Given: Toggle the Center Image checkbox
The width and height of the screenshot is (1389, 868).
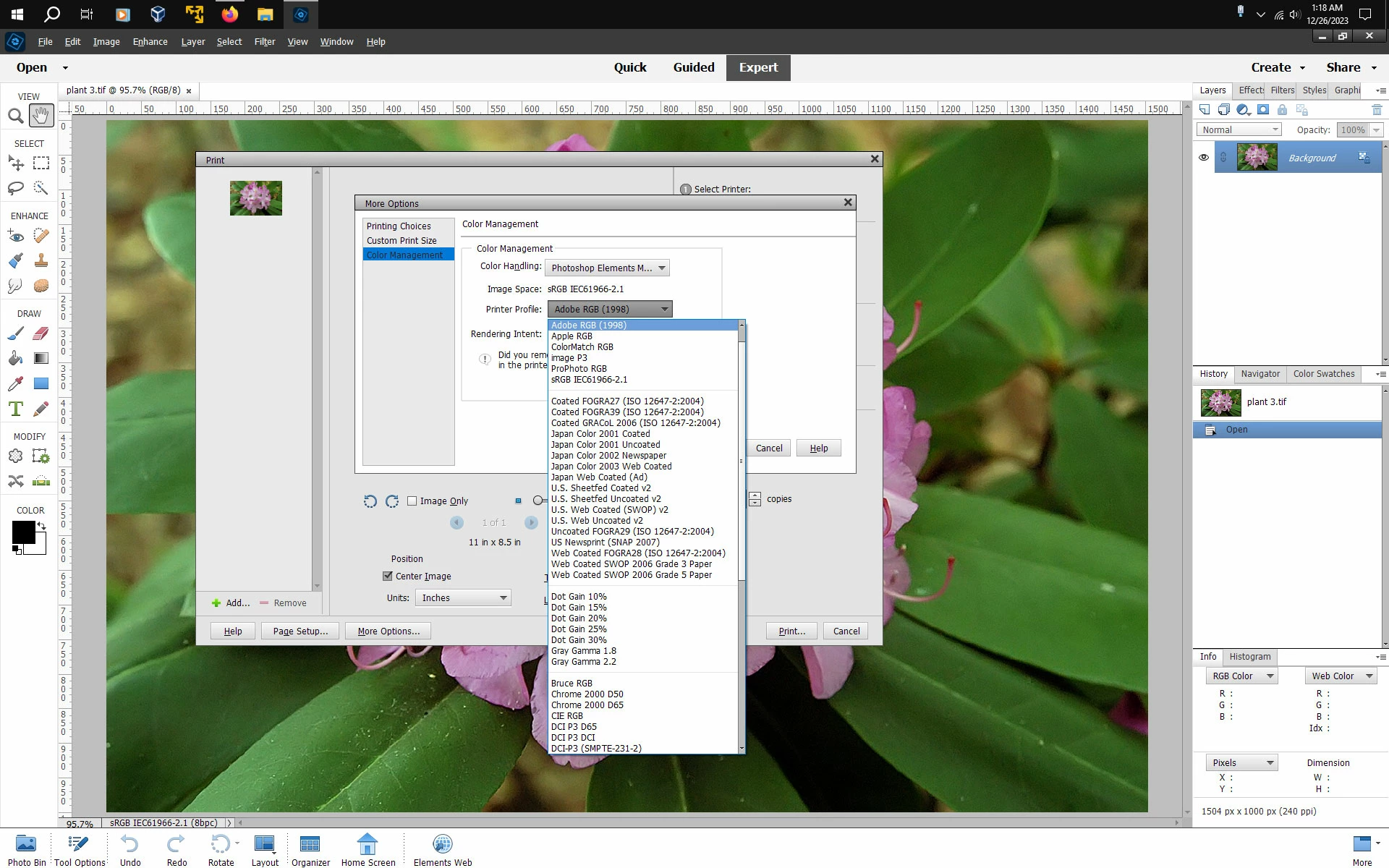Looking at the screenshot, I should [388, 576].
